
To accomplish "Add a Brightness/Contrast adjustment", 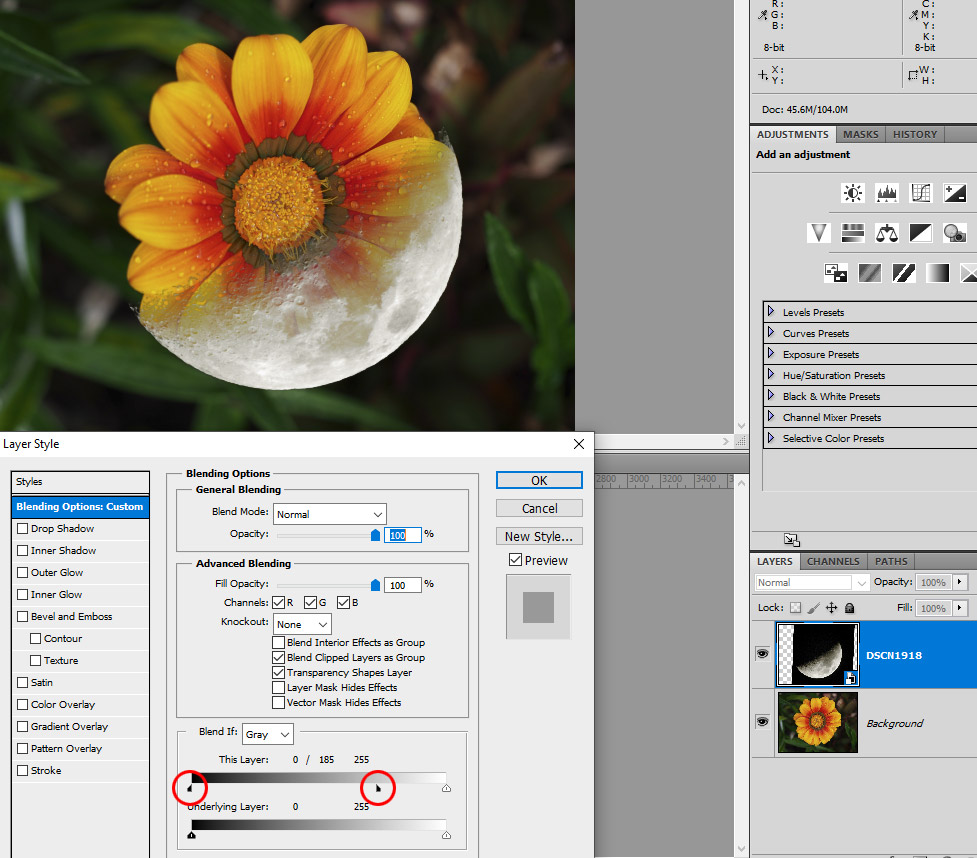I will [x=853, y=193].
